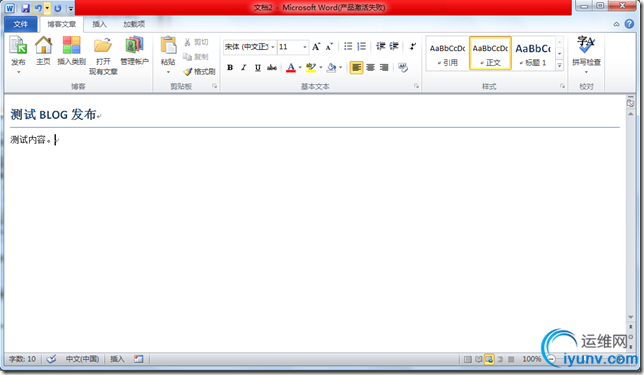The image size is (644, 375).
Task: Select the Format Painter (格式刷) brush
Action: [188, 71]
